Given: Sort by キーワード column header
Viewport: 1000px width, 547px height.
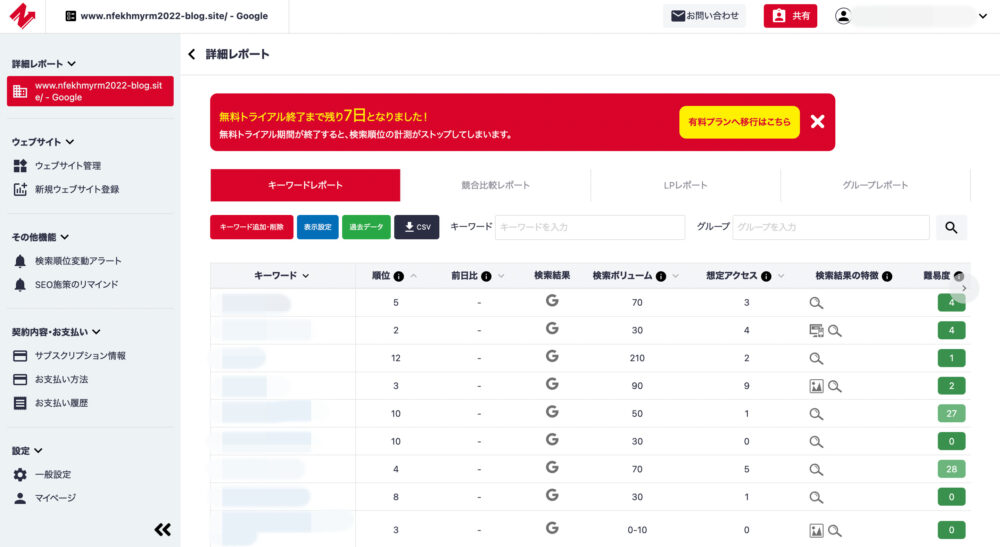Looking at the screenshot, I should coord(281,275).
